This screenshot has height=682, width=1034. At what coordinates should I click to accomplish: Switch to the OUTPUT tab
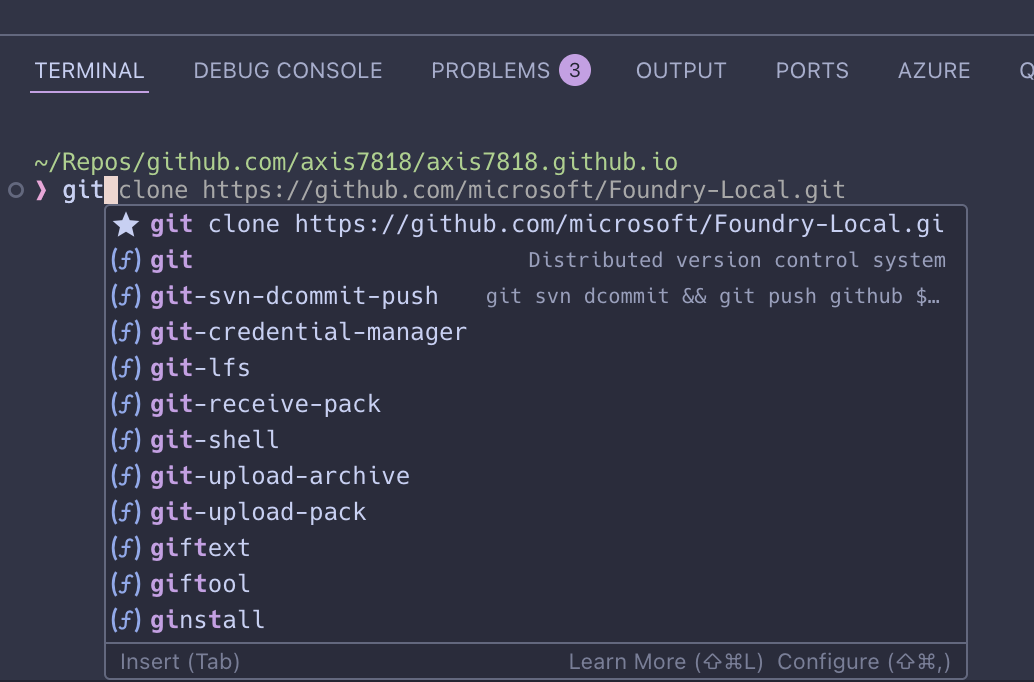coord(681,70)
